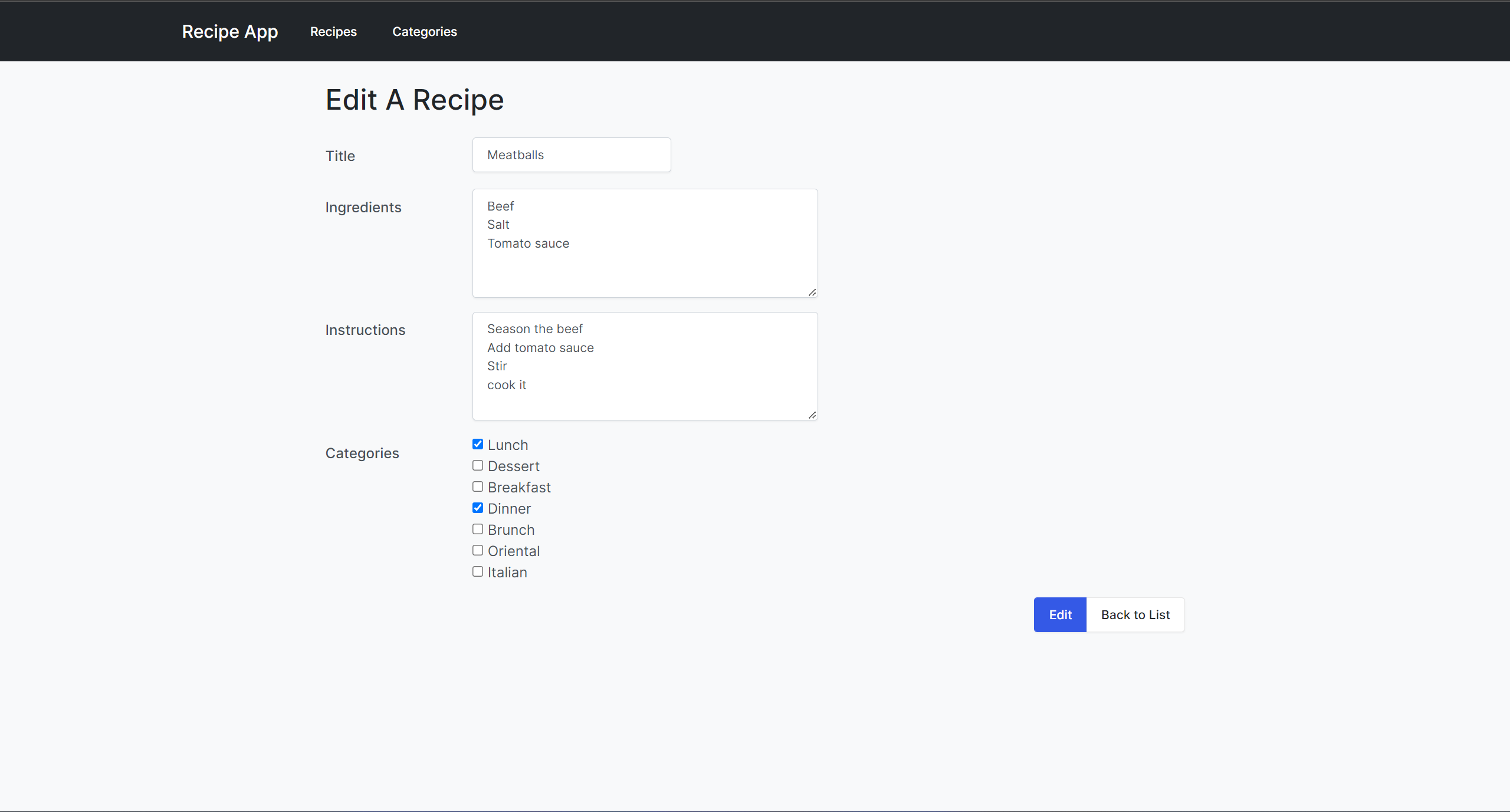Screen dimensions: 1510x812
Task: Click the Edit A Recipe heading
Action: 415,100
